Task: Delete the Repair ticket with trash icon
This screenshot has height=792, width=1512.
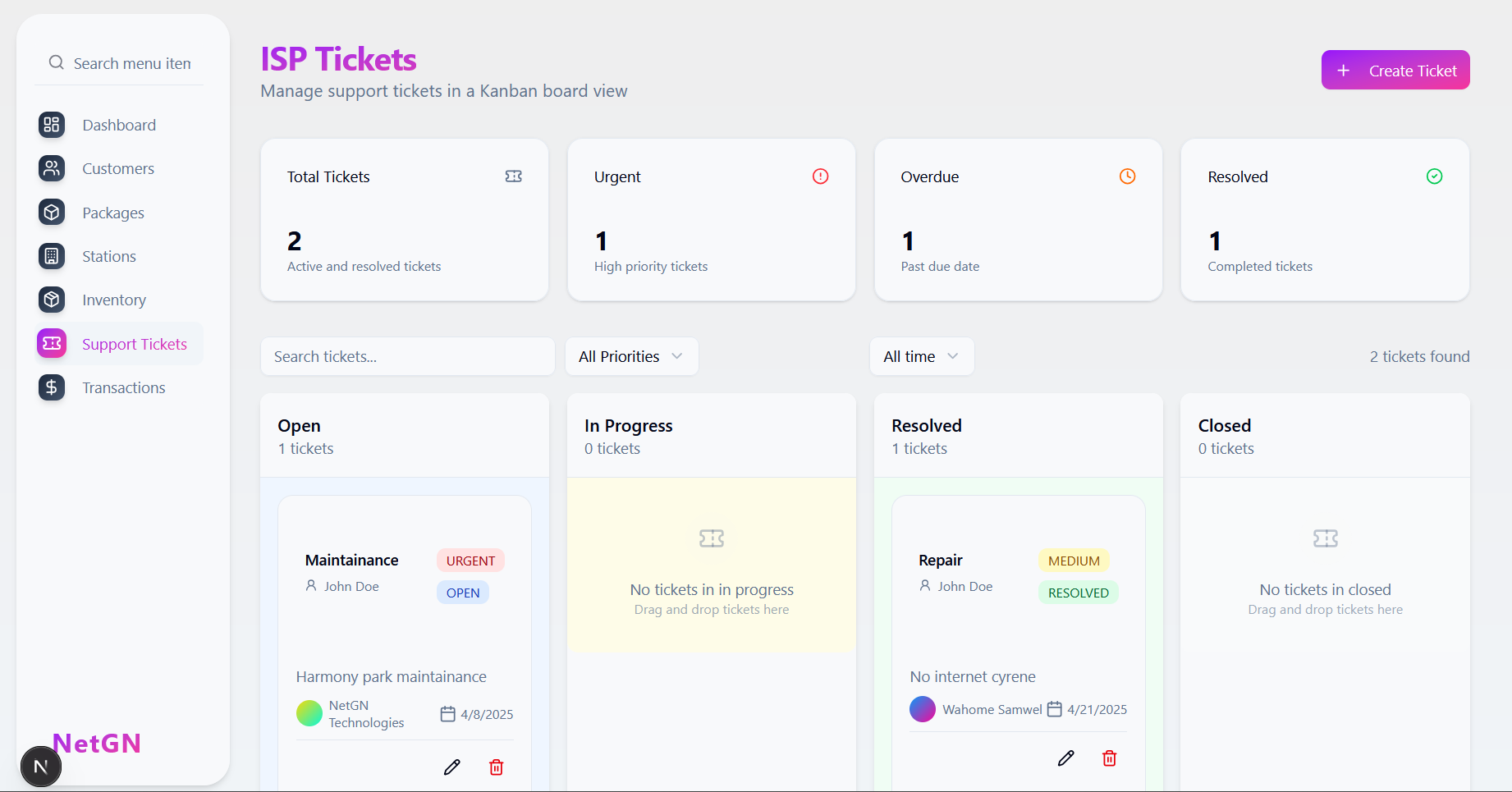Action: [1110, 758]
